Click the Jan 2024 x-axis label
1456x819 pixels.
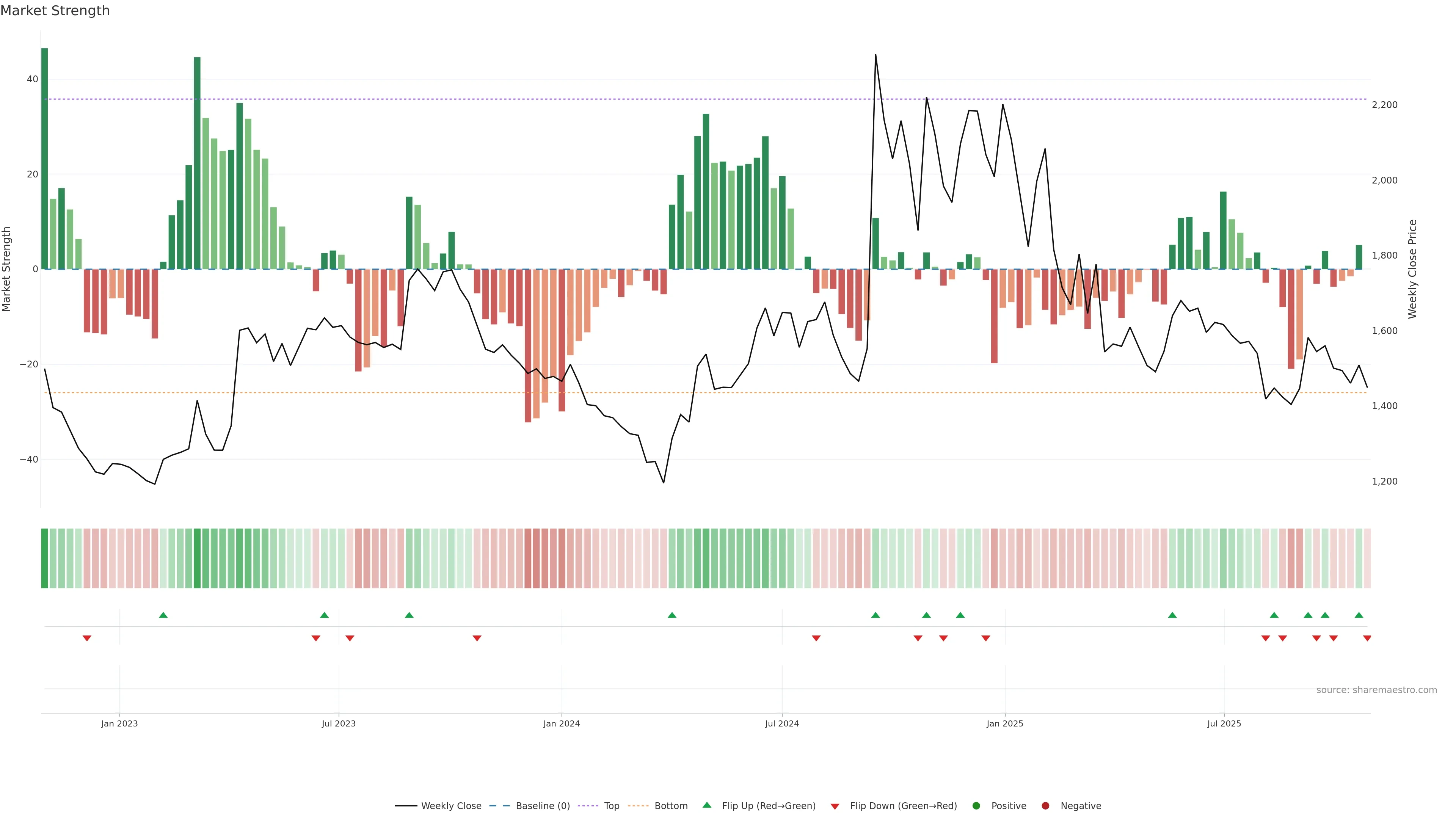[561, 723]
